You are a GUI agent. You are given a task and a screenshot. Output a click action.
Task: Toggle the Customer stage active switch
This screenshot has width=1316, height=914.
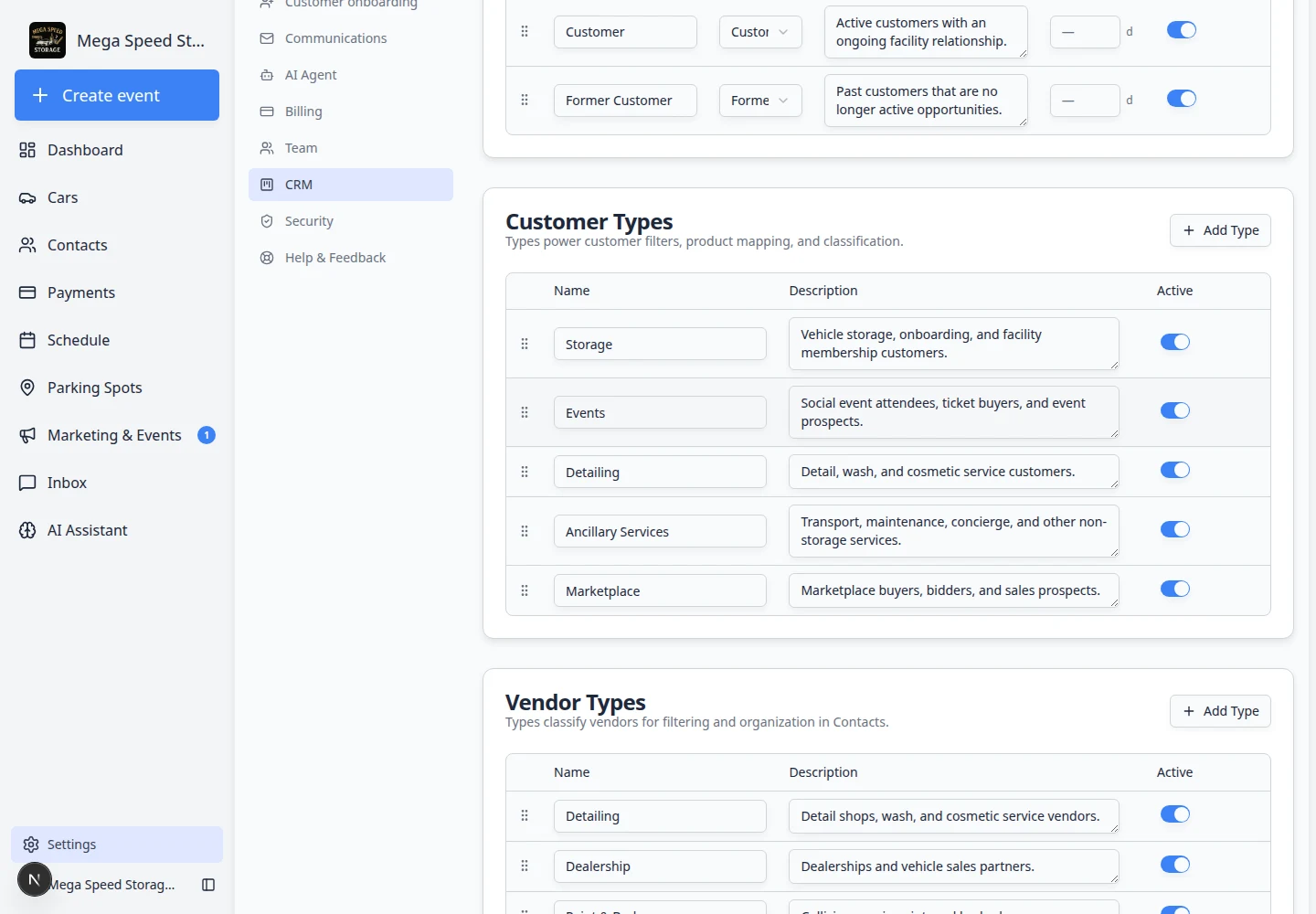pyautogui.click(x=1182, y=30)
